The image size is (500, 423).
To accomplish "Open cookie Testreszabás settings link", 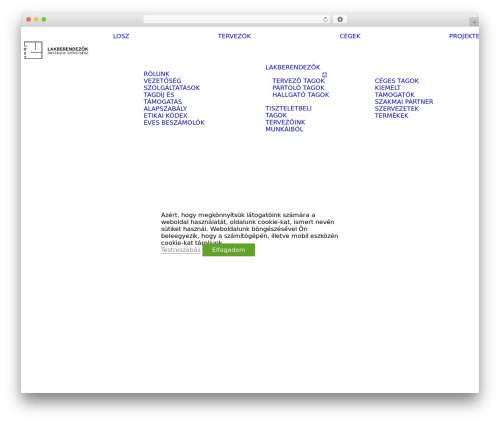I will pyautogui.click(x=181, y=250).
